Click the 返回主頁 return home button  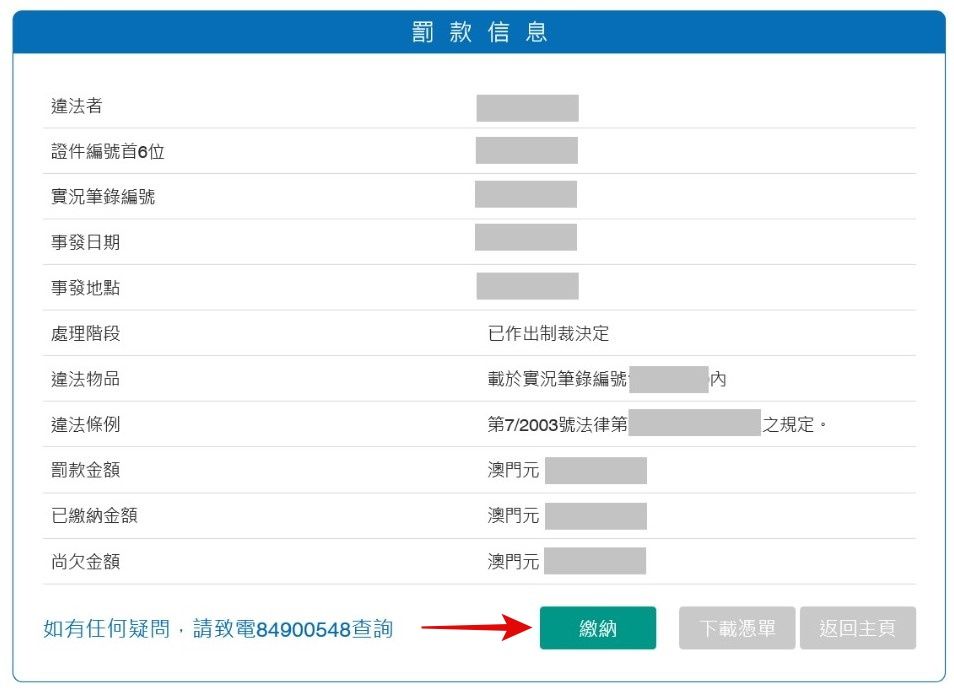click(857, 628)
